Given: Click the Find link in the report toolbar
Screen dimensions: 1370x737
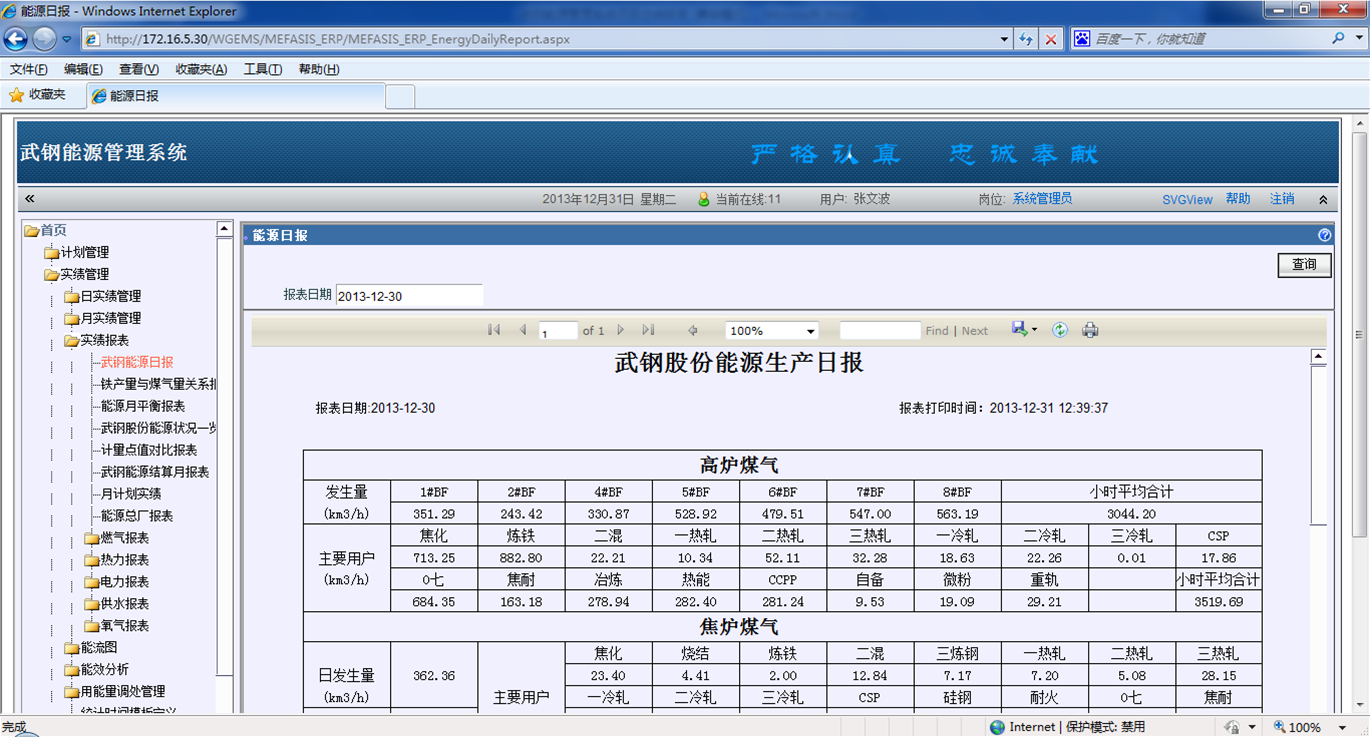Looking at the screenshot, I should point(937,331).
